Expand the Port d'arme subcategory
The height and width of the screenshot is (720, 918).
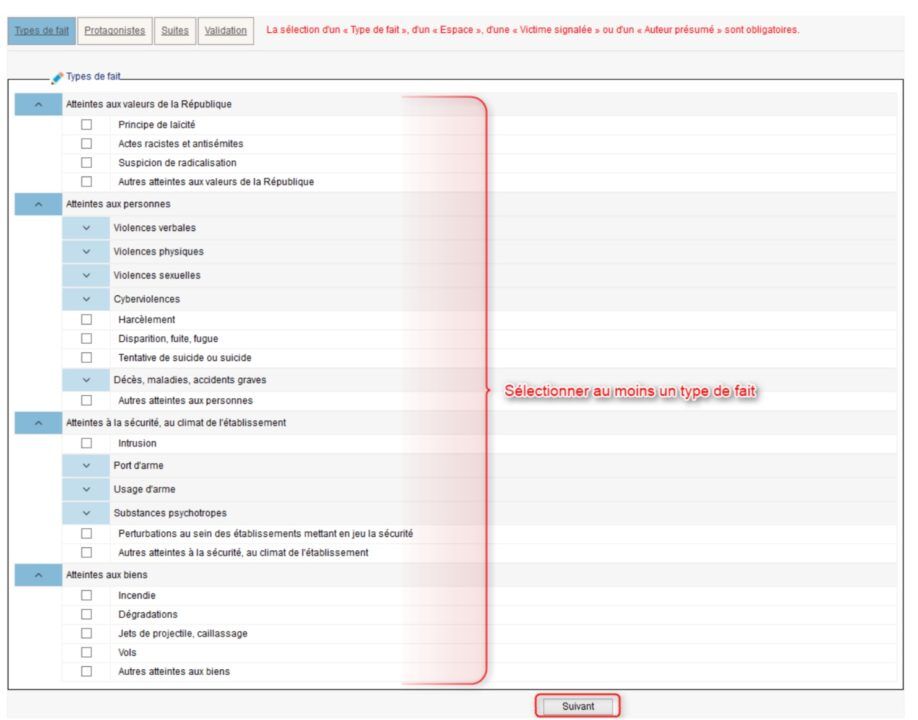click(86, 466)
